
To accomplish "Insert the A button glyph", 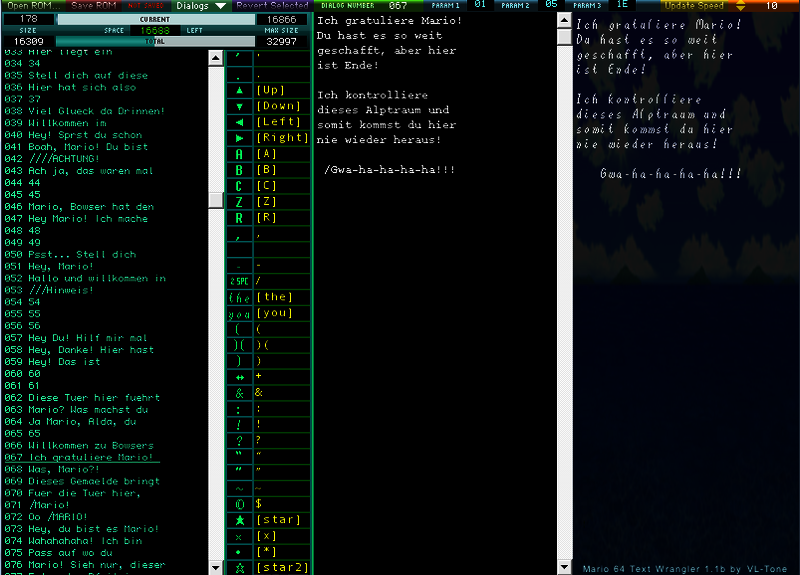I will click(x=239, y=154).
